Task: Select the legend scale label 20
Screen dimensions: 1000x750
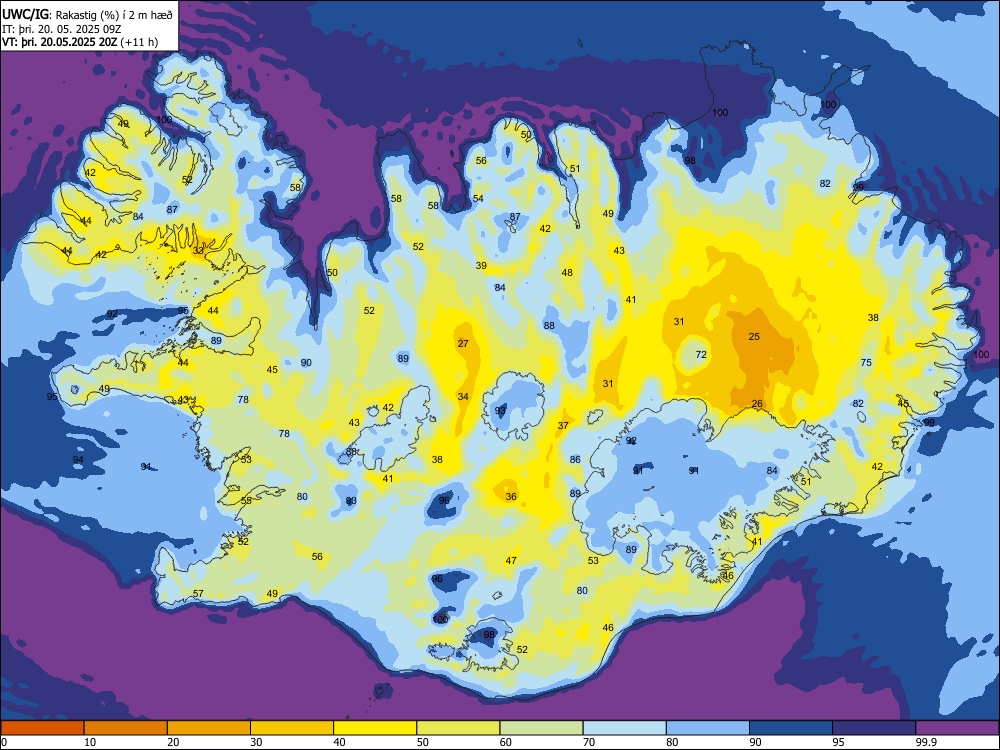Action: click(x=173, y=742)
